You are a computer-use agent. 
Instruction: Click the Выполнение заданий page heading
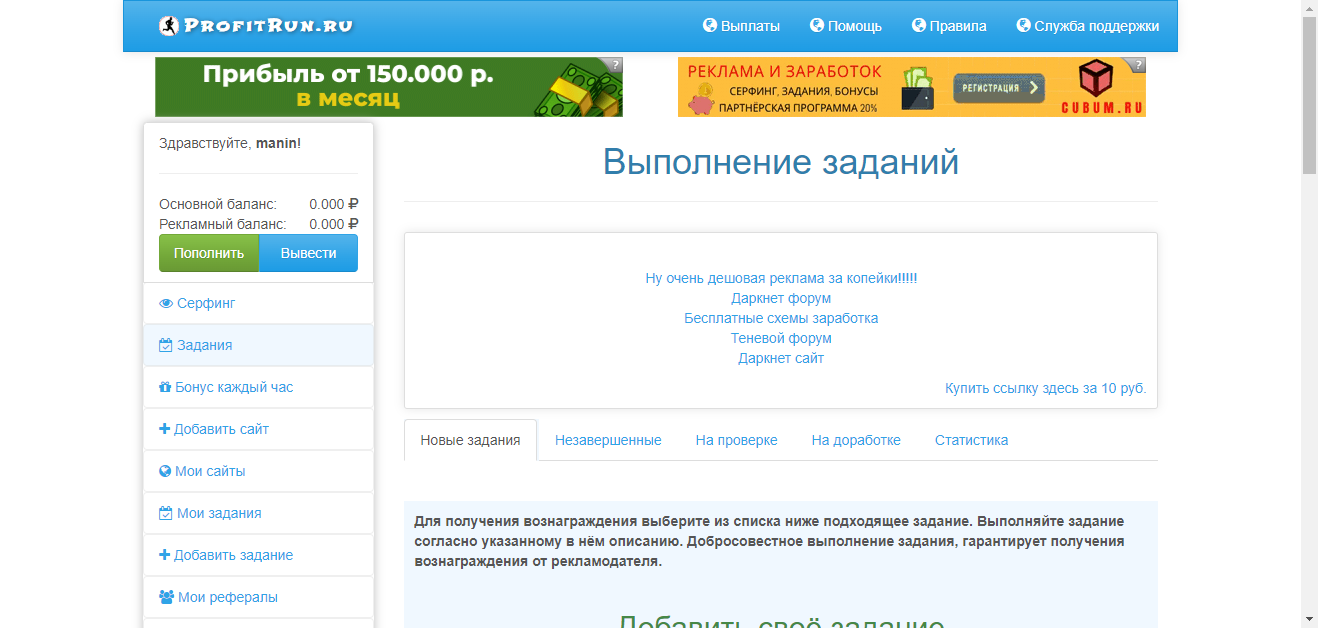(x=781, y=161)
